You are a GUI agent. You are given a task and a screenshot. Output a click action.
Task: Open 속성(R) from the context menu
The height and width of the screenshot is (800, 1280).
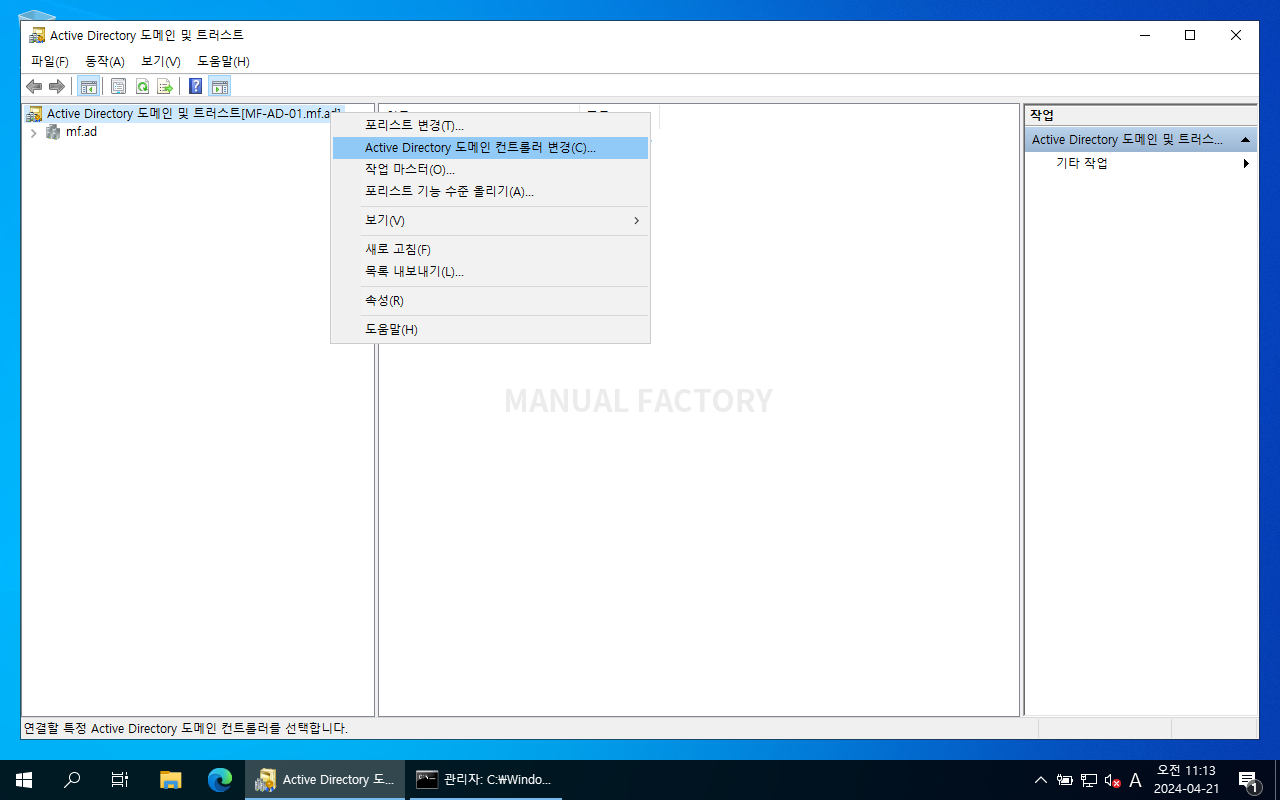click(x=490, y=301)
